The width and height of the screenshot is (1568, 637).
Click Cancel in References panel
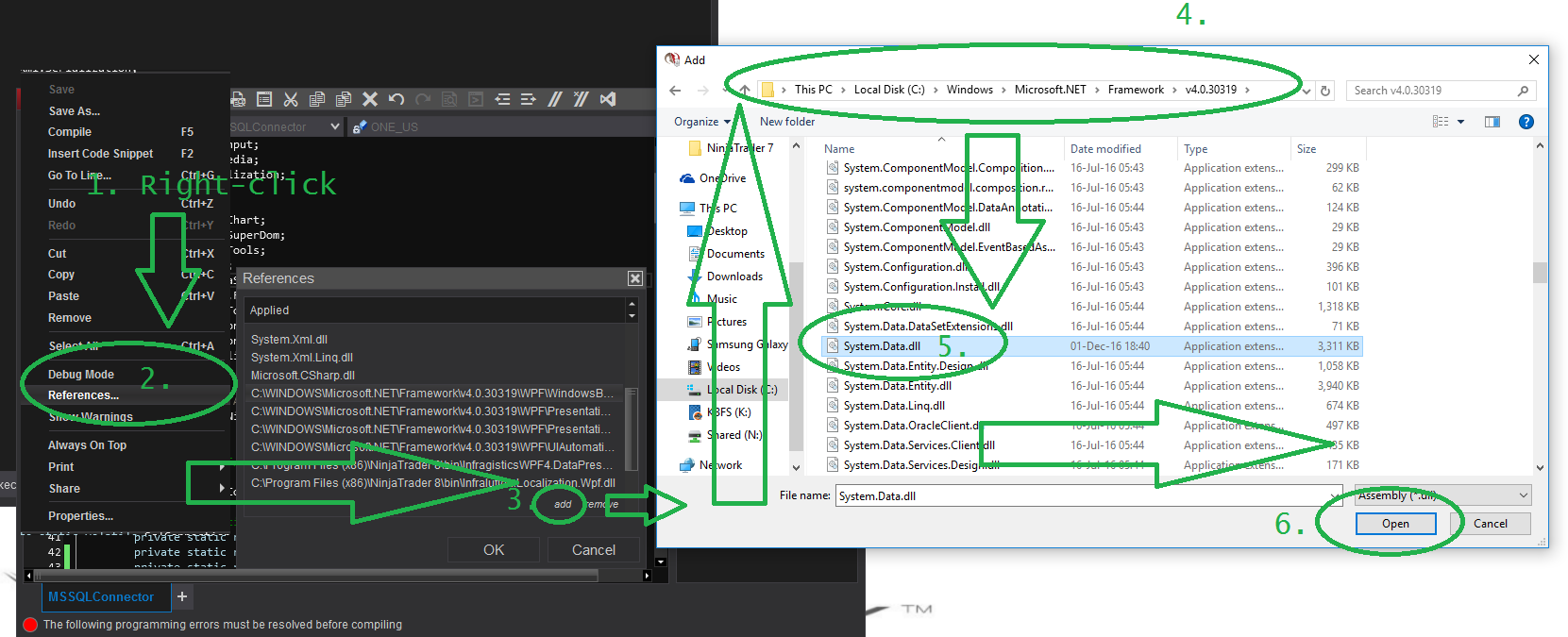coord(594,550)
